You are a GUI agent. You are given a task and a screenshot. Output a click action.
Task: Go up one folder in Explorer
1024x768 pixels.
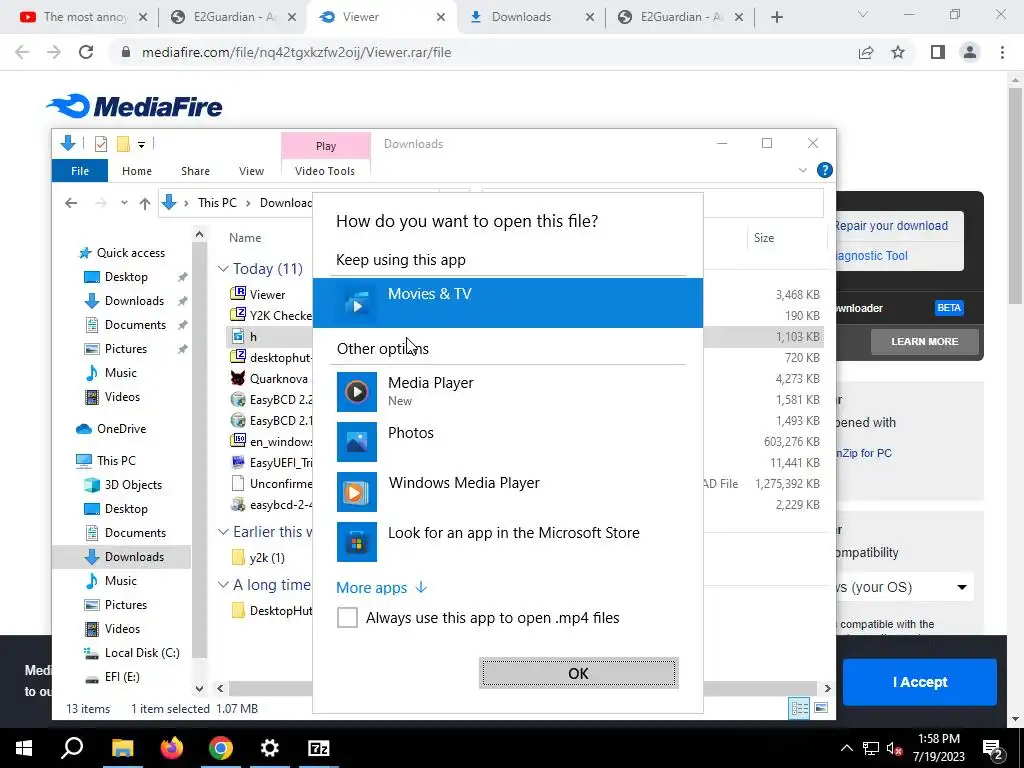pos(145,203)
